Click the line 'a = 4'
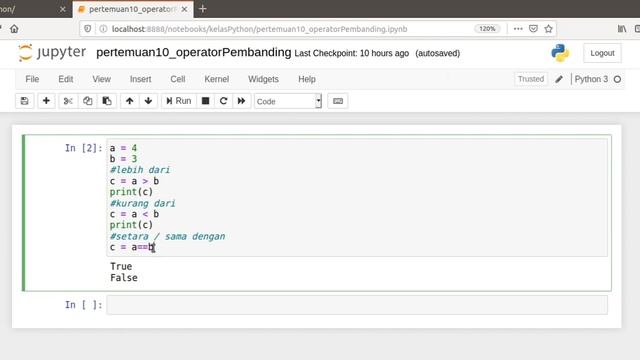Viewport: 640px width, 360px height. (x=123, y=148)
